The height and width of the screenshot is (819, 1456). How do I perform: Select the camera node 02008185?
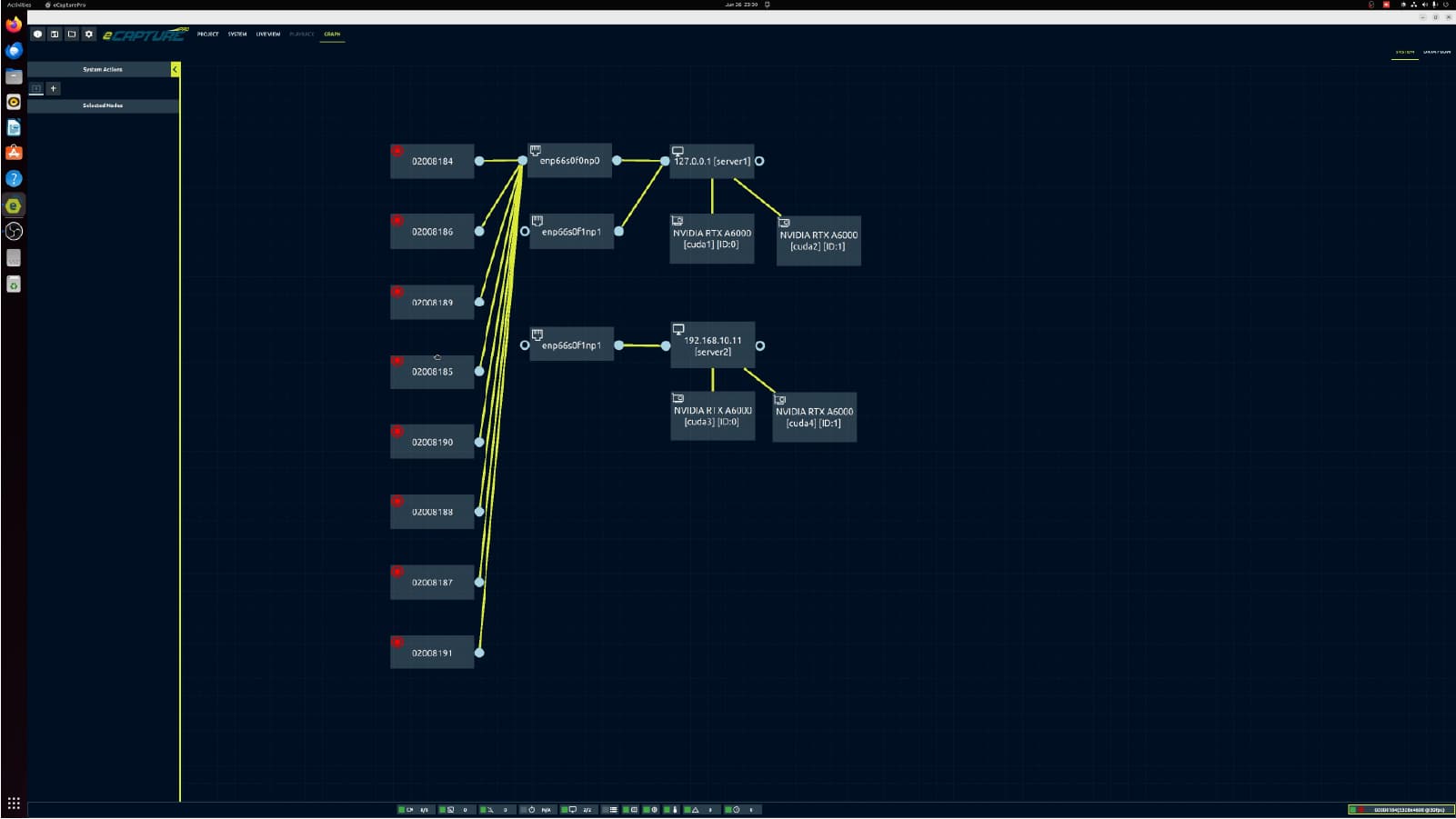tap(432, 372)
